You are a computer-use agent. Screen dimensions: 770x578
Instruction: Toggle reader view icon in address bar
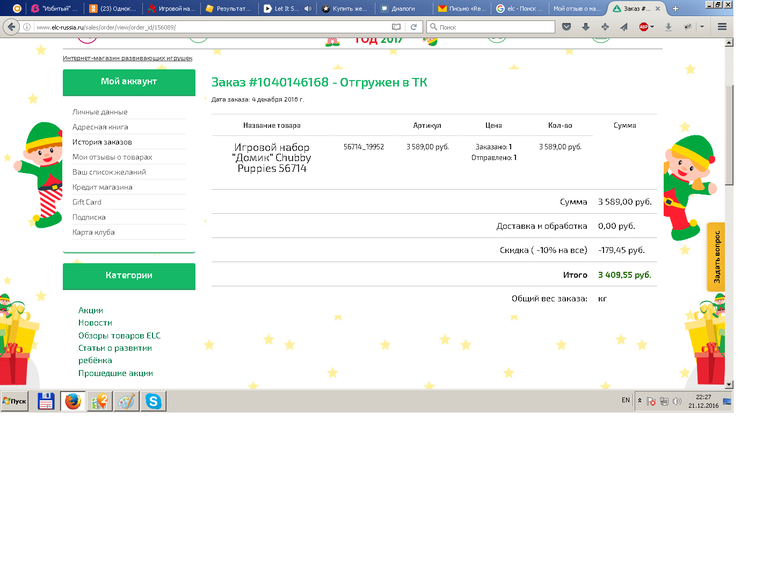(x=397, y=27)
